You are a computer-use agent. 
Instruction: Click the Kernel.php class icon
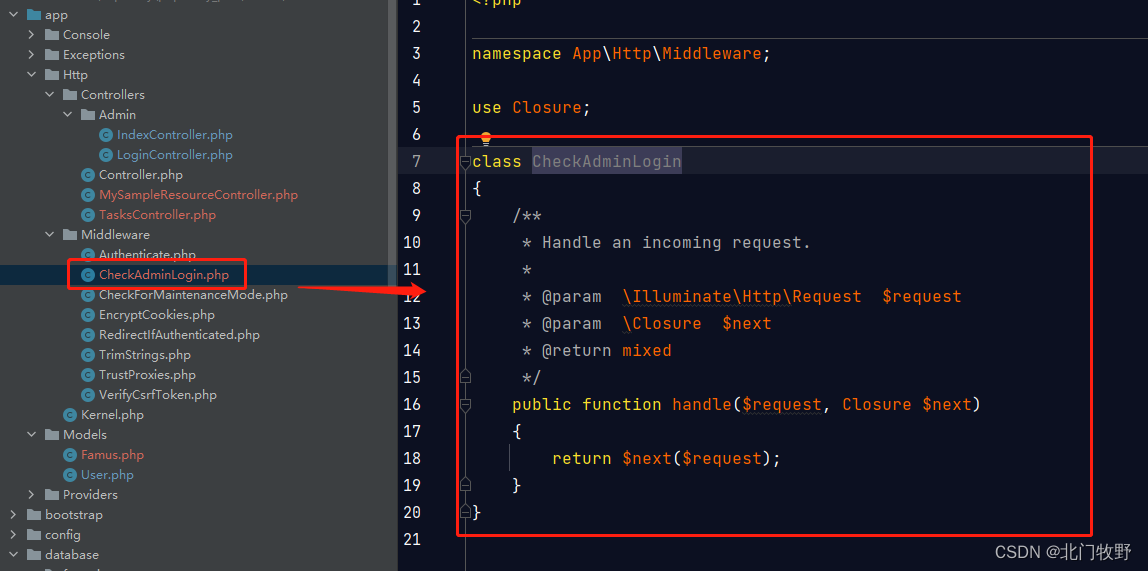70,414
